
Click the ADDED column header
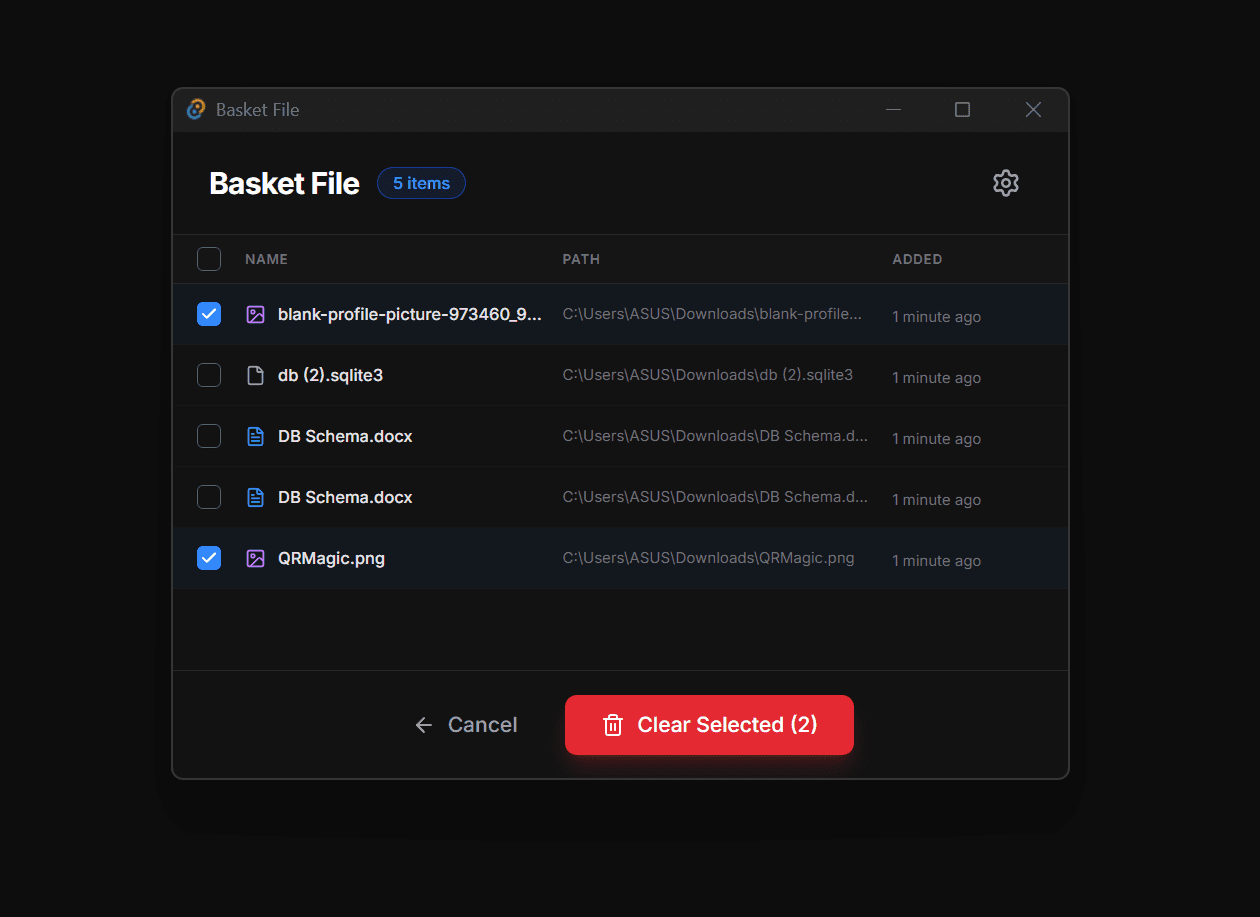coord(917,259)
